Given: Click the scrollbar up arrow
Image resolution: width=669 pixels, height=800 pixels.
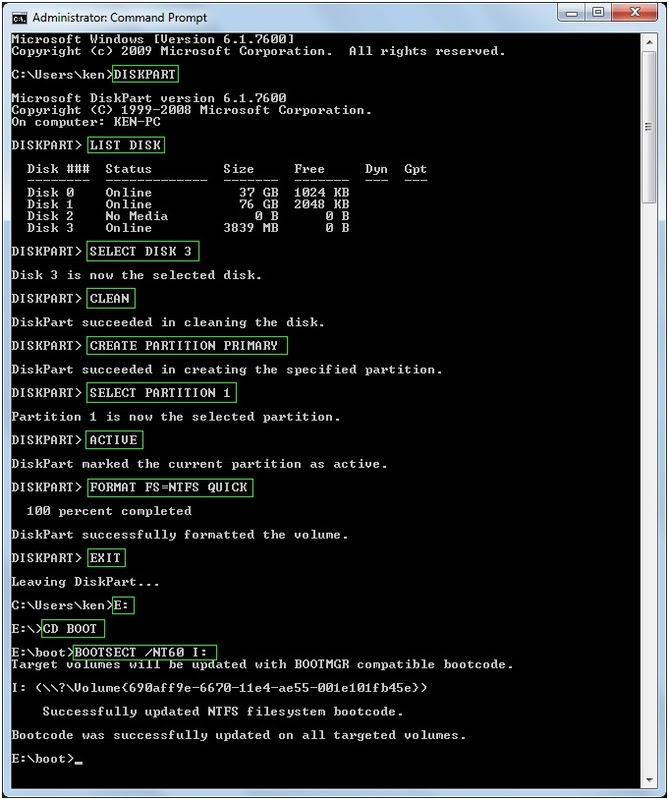Looking at the screenshot, I should (649, 42).
